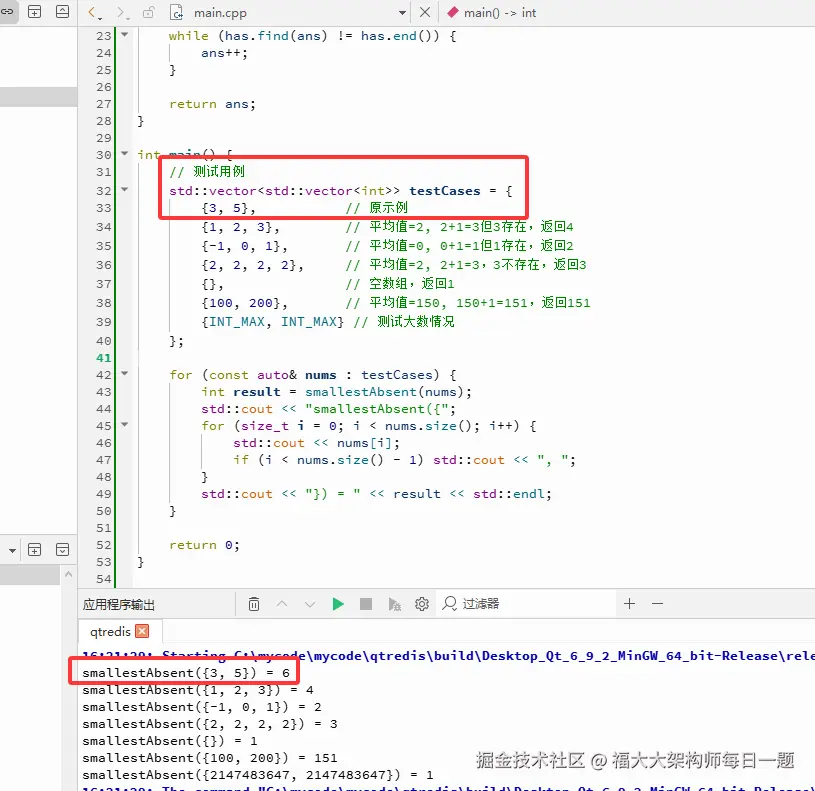Screen dimensions: 815x791
Task: Click the lower-left sidebar split-add icon
Action: [34, 549]
